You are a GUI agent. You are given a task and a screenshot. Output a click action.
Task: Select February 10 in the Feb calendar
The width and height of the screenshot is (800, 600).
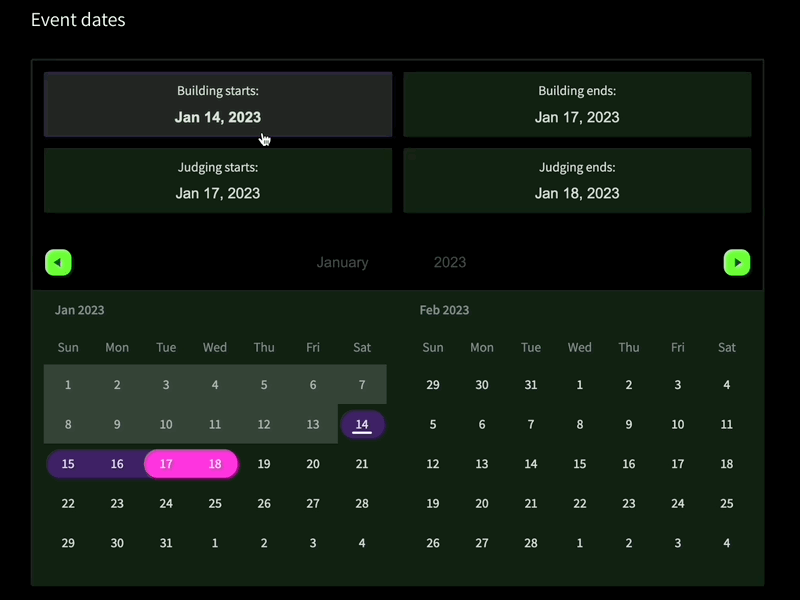[678, 424]
